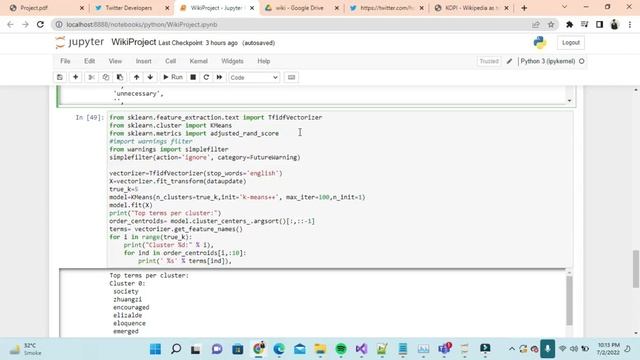The height and width of the screenshot is (360, 640).
Task: Open Spotify from the taskbar
Action: (x=341, y=349)
